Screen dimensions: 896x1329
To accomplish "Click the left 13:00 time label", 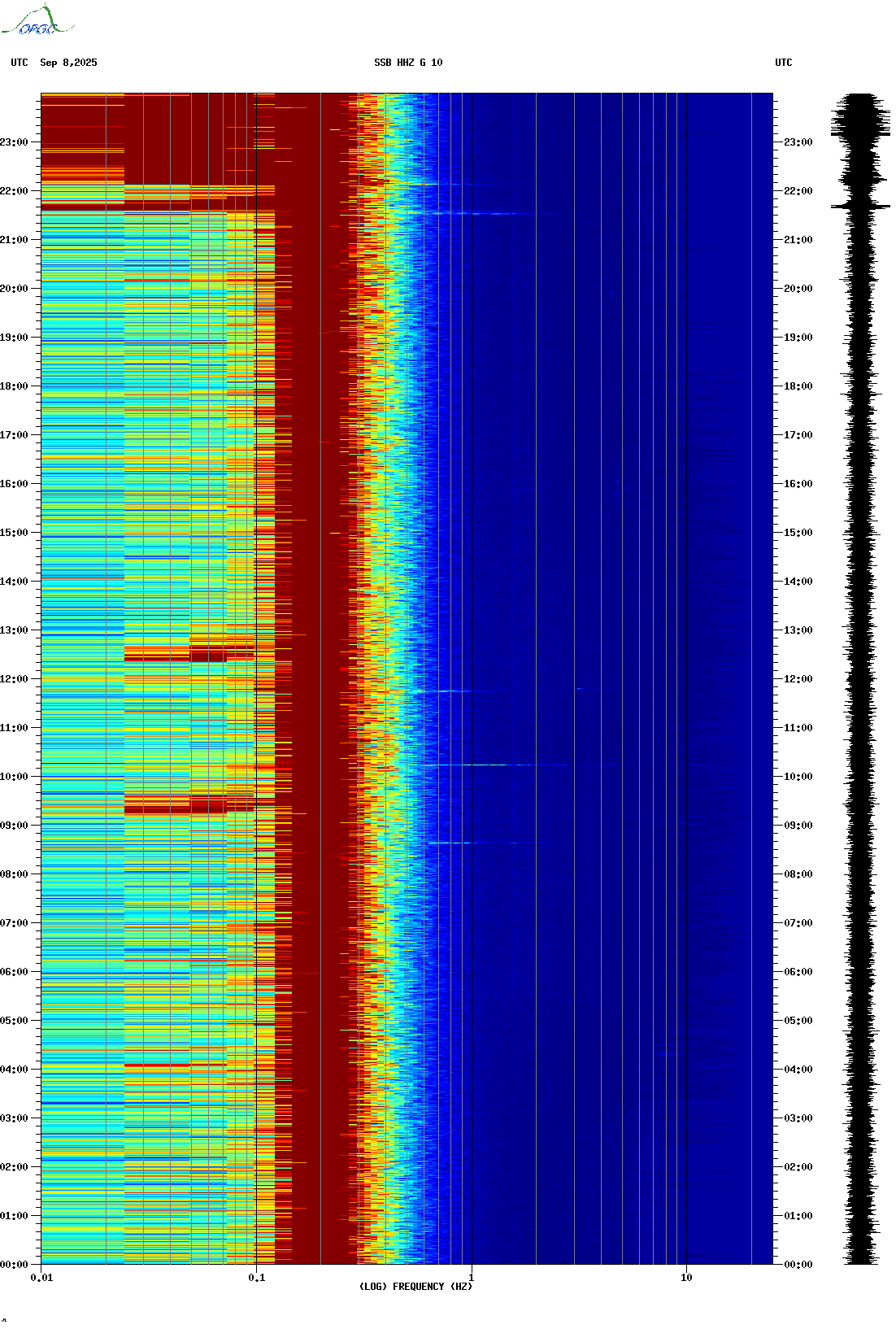I will [x=14, y=630].
